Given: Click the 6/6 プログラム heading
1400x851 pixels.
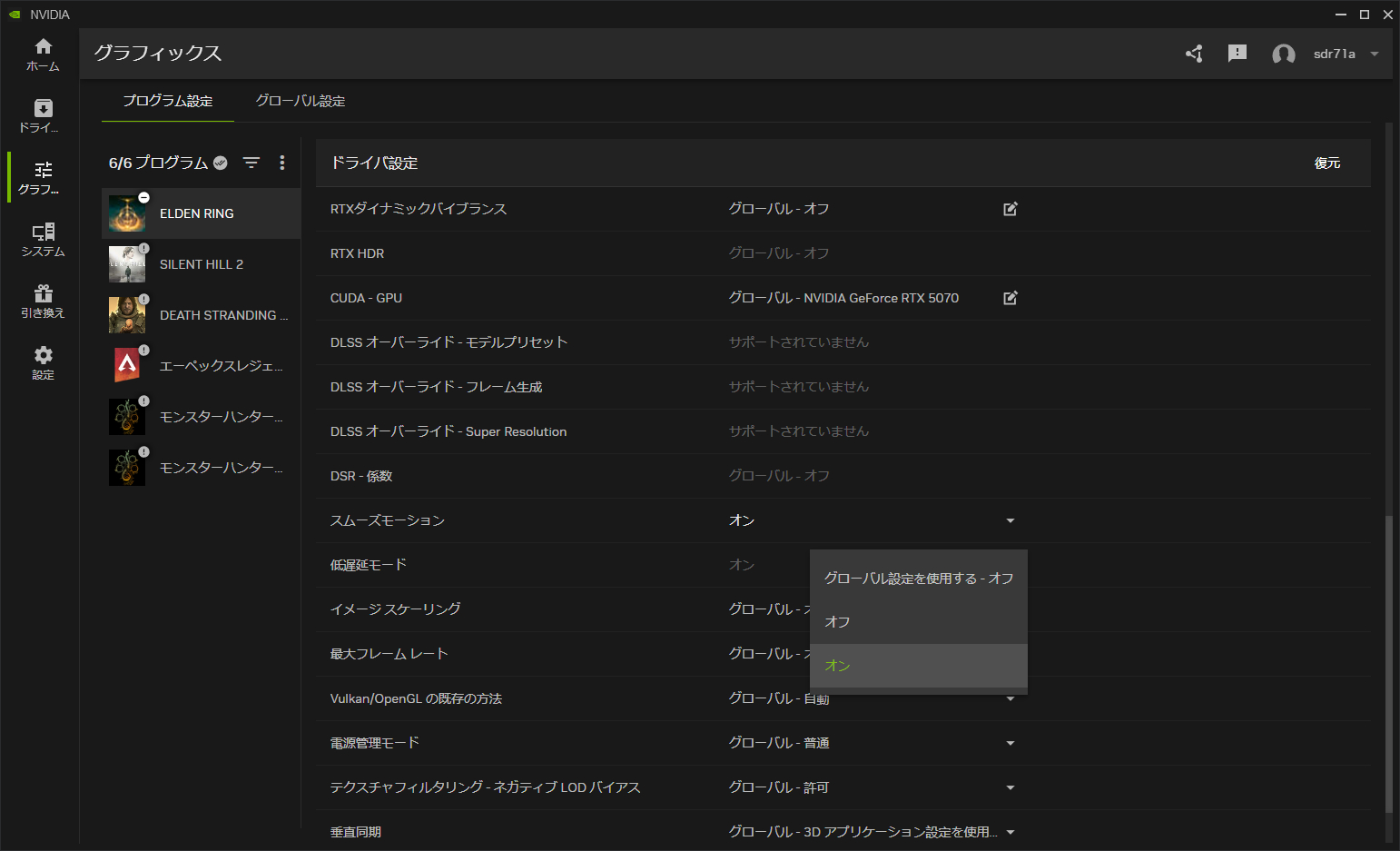Looking at the screenshot, I should (x=159, y=163).
